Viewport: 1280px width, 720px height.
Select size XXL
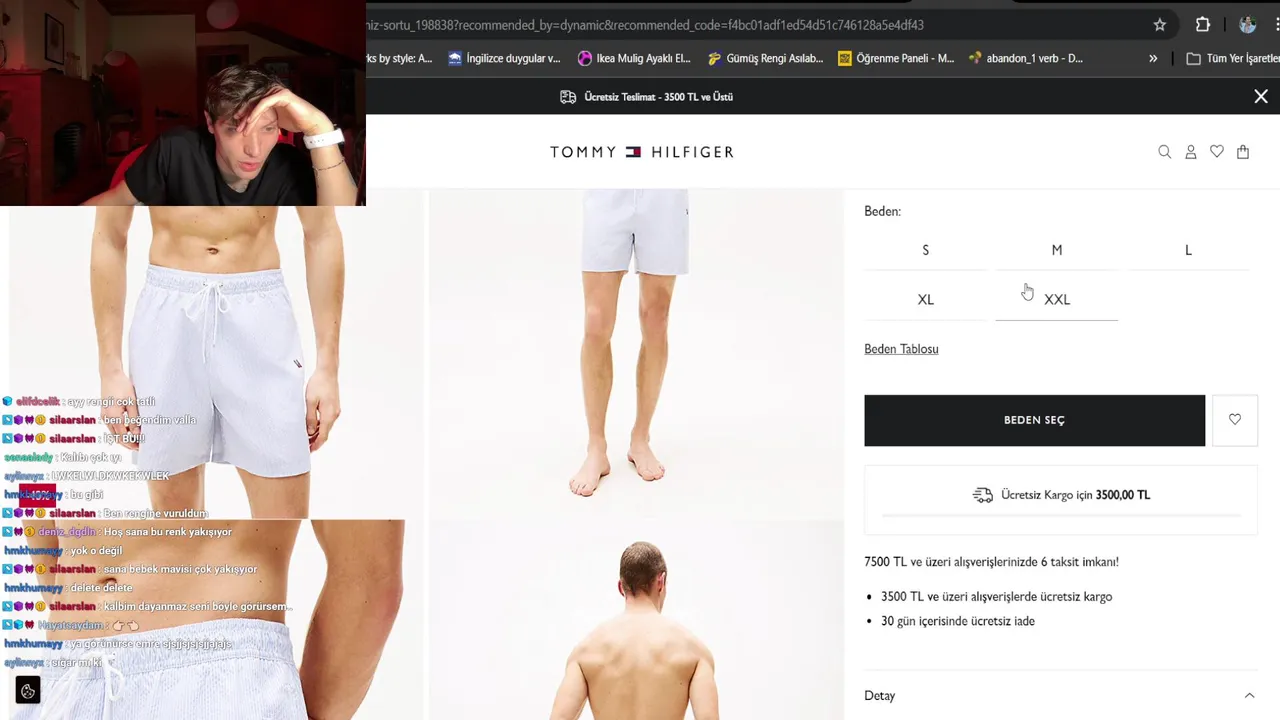pos(1057,300)
